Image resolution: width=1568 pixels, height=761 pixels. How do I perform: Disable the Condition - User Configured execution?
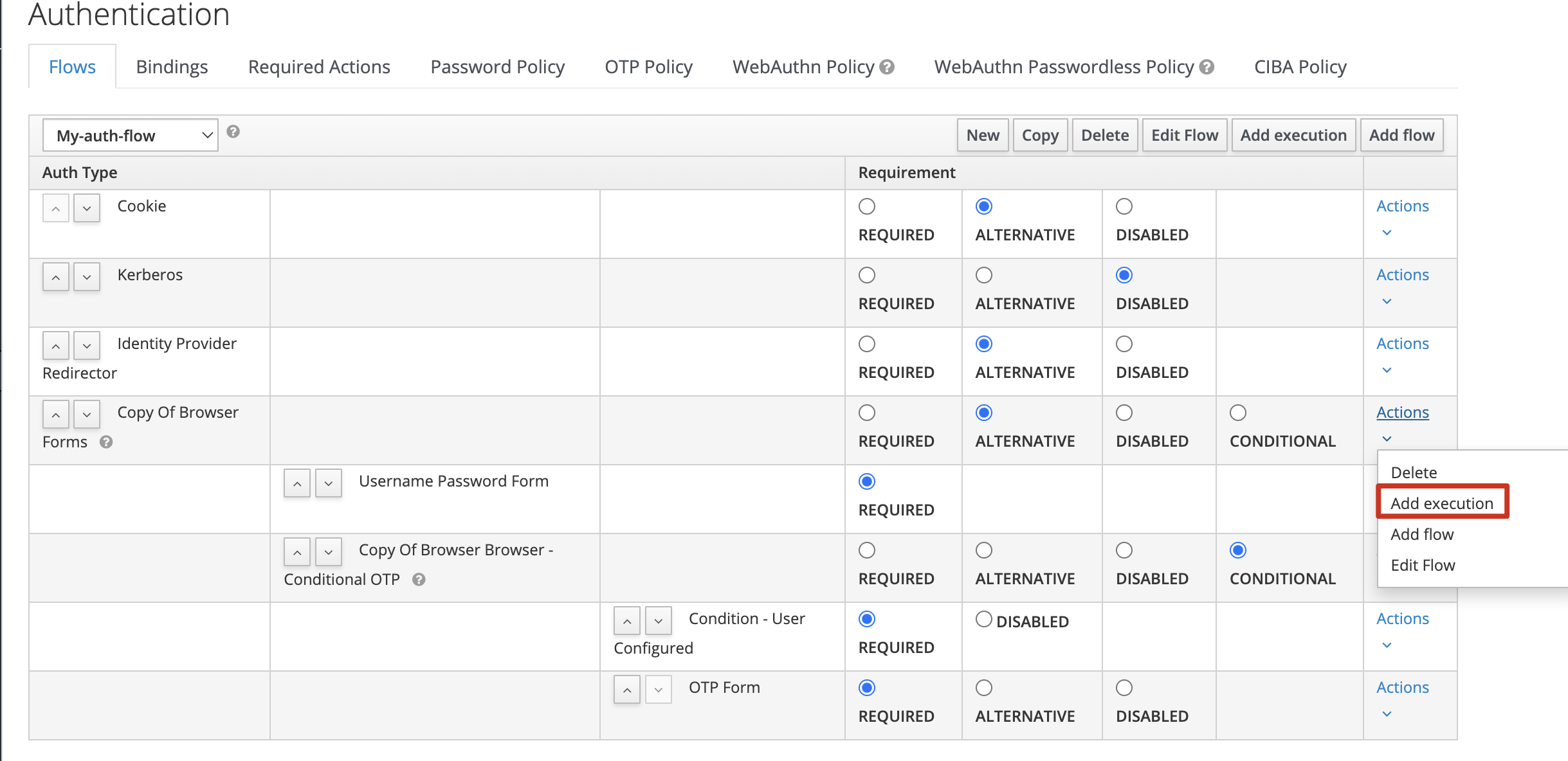point(983,619)
